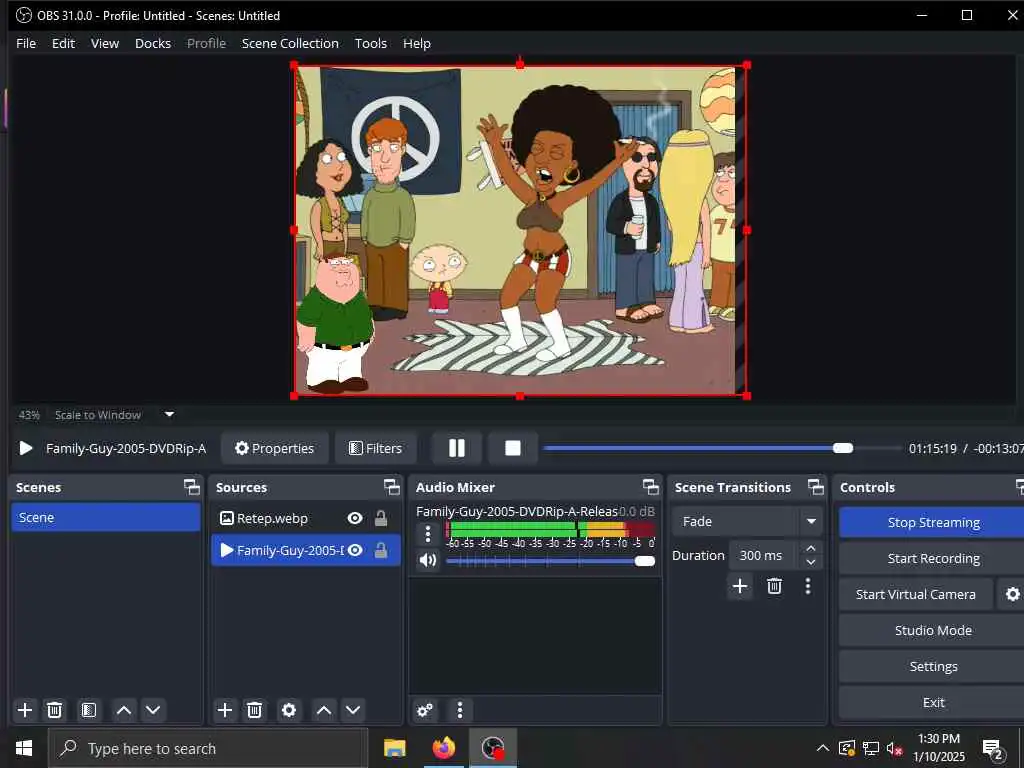This screenshot has height=768, width=1024.
Task: Open selected source properties gear
Action: 289,710
